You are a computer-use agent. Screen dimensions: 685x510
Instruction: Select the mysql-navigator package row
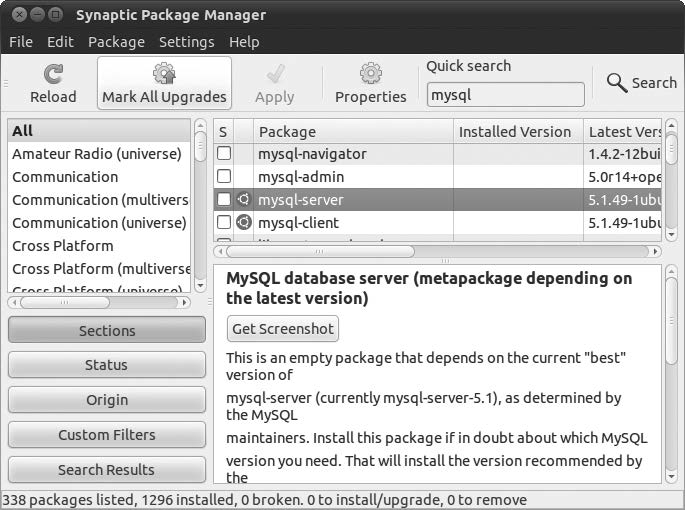(437, 154)
